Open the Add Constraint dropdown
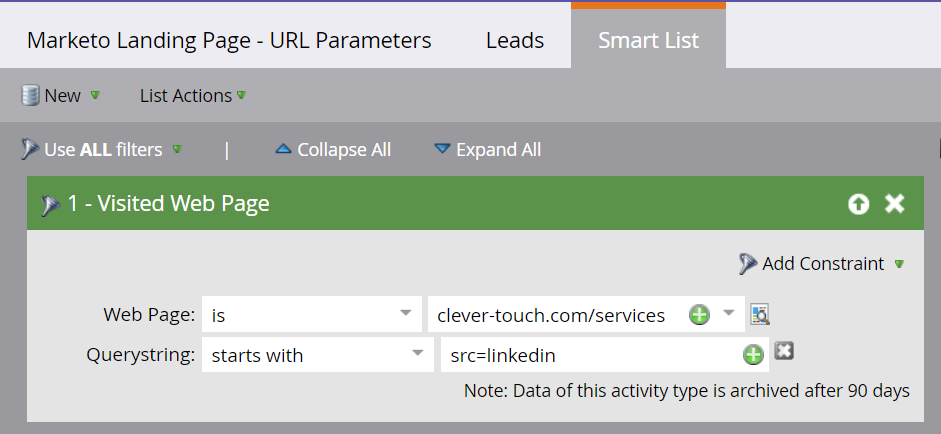This screenshot has width=941, height=434. 822,264
